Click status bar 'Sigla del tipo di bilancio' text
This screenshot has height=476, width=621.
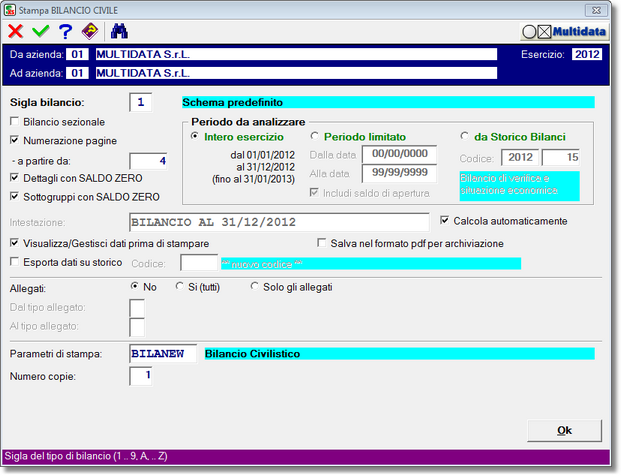[x=86, y=456]
